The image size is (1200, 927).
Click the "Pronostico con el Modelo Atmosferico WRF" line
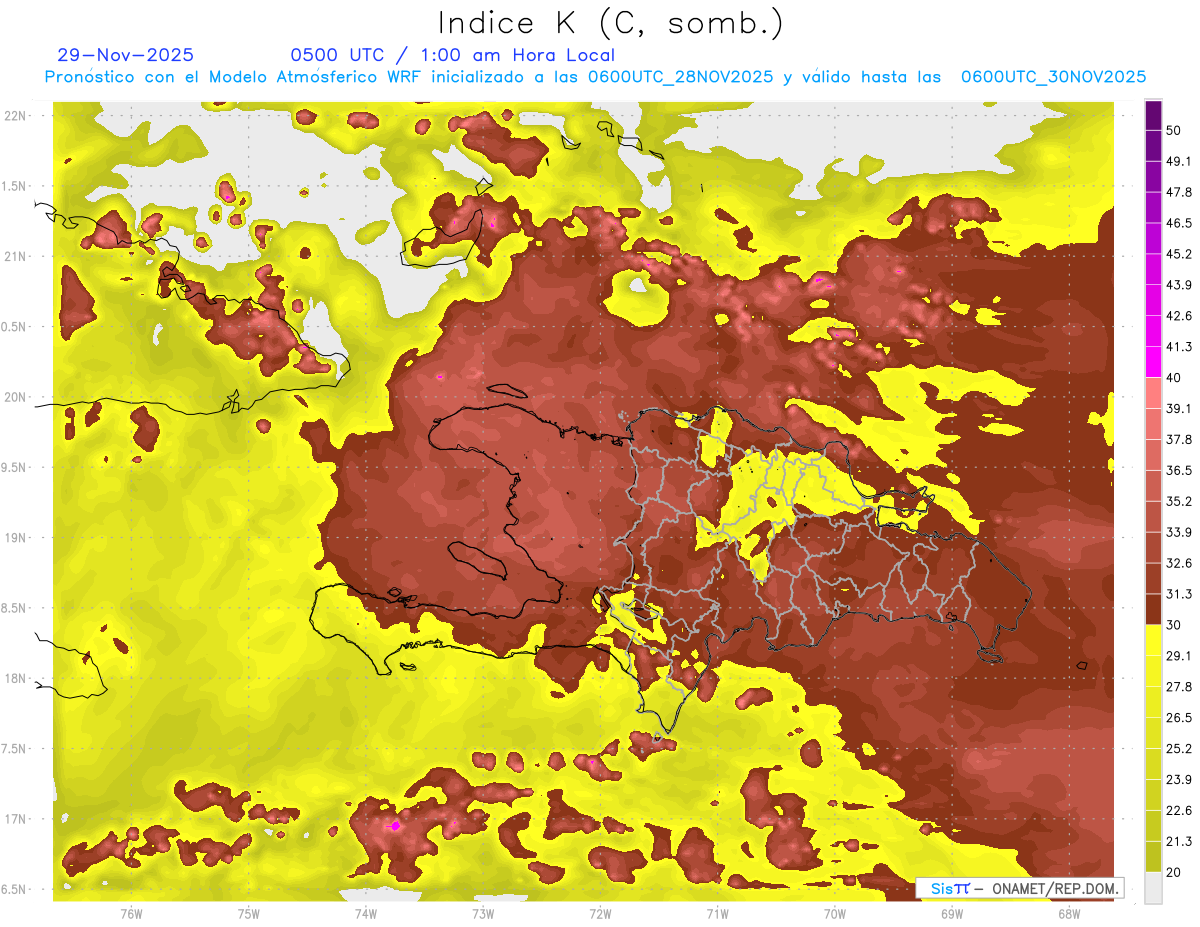(x=595, y=76)
